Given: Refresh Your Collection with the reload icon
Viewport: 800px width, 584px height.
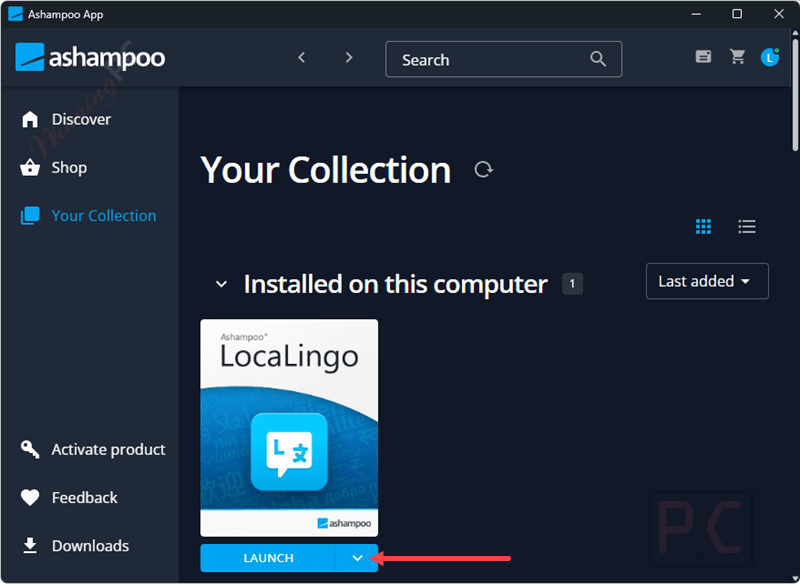Looking at the screenshot, I should pyautogui.click(x=483, y=169).
